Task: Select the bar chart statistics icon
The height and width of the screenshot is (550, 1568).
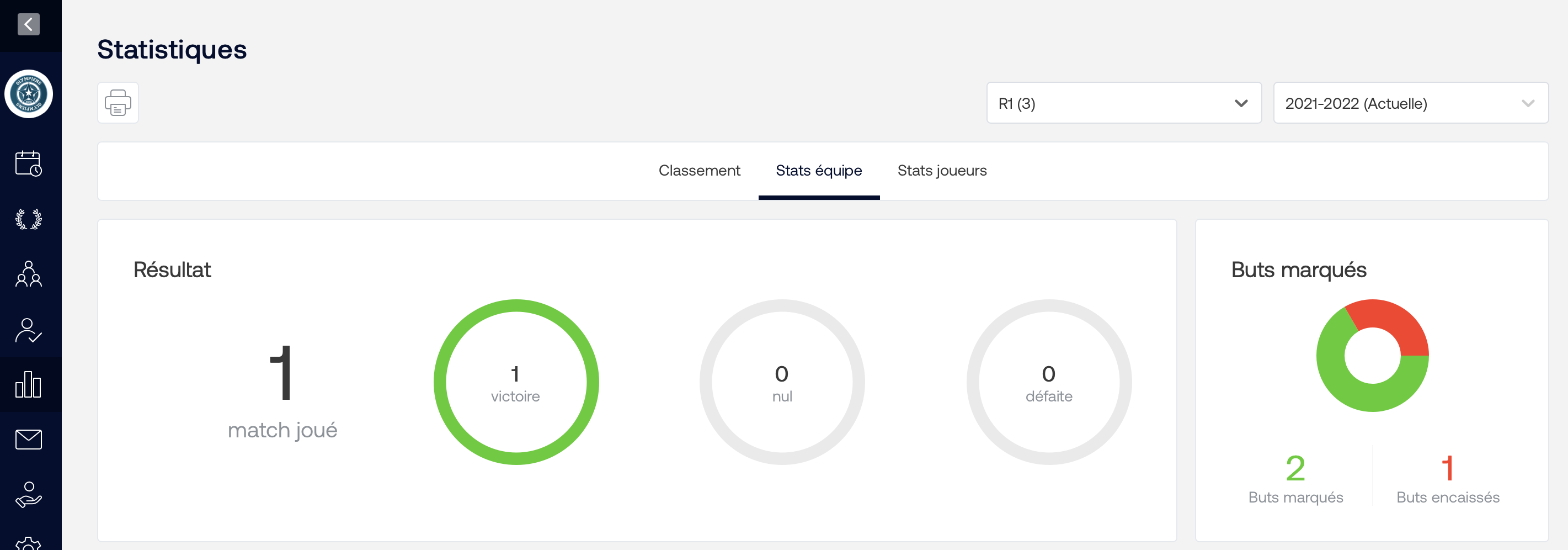Action: [29, 384]
